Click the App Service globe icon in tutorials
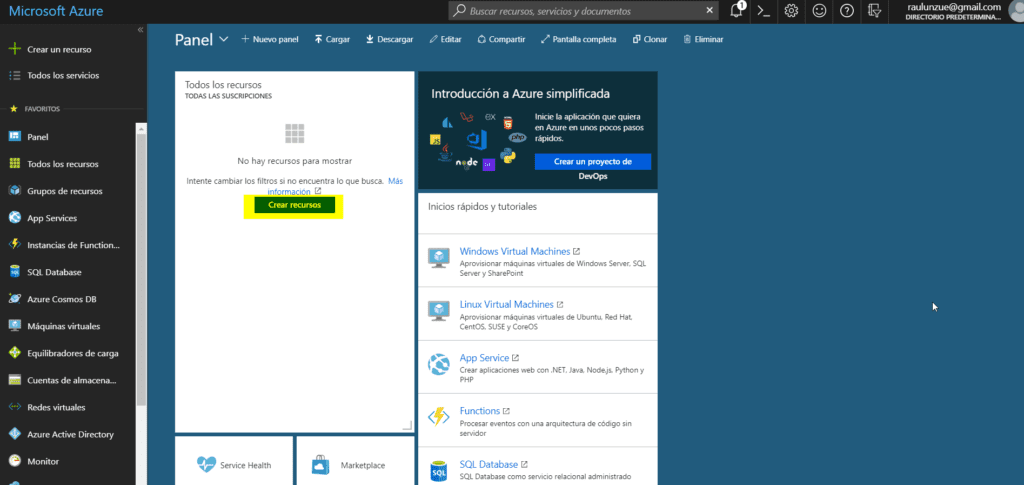This screenshot has height=485, width=1024. [x=438, y=364]
